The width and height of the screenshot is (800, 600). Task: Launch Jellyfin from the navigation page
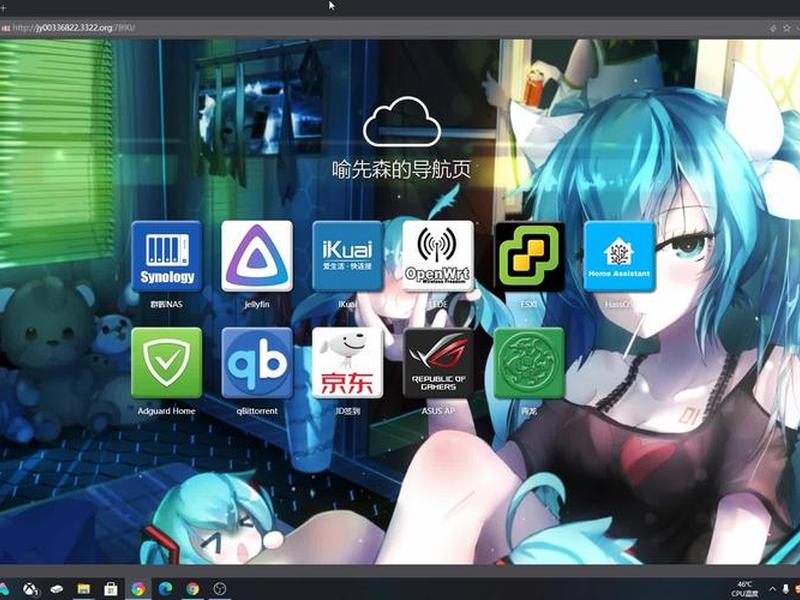point(257,256)
